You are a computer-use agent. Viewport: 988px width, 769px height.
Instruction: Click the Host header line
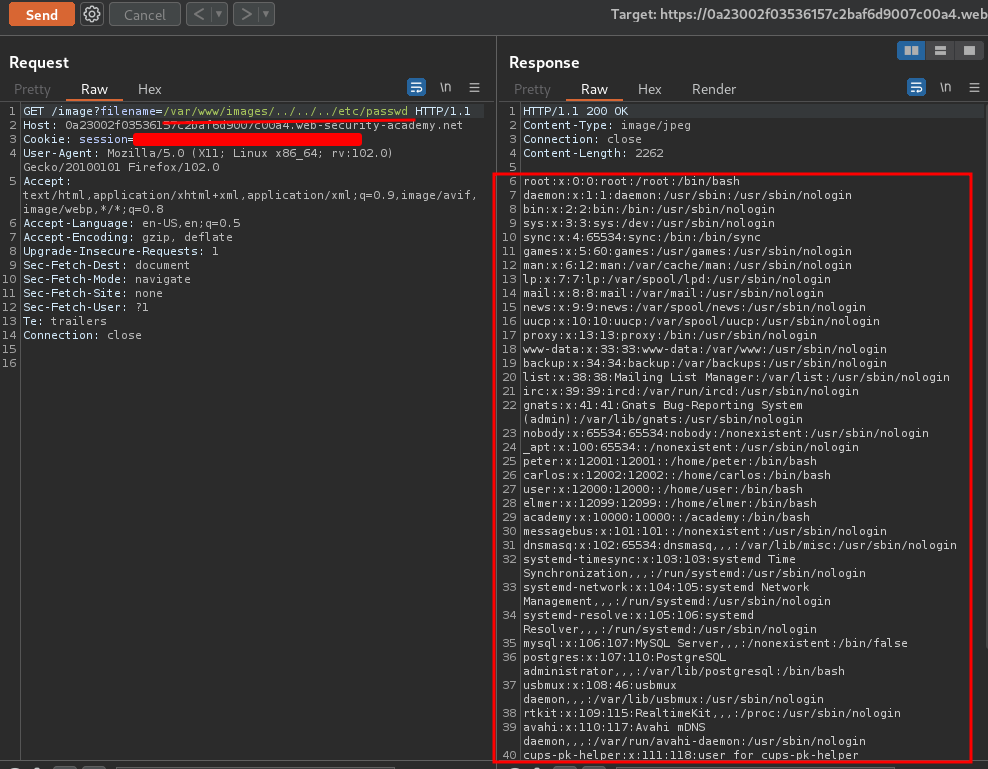(243, 125)
